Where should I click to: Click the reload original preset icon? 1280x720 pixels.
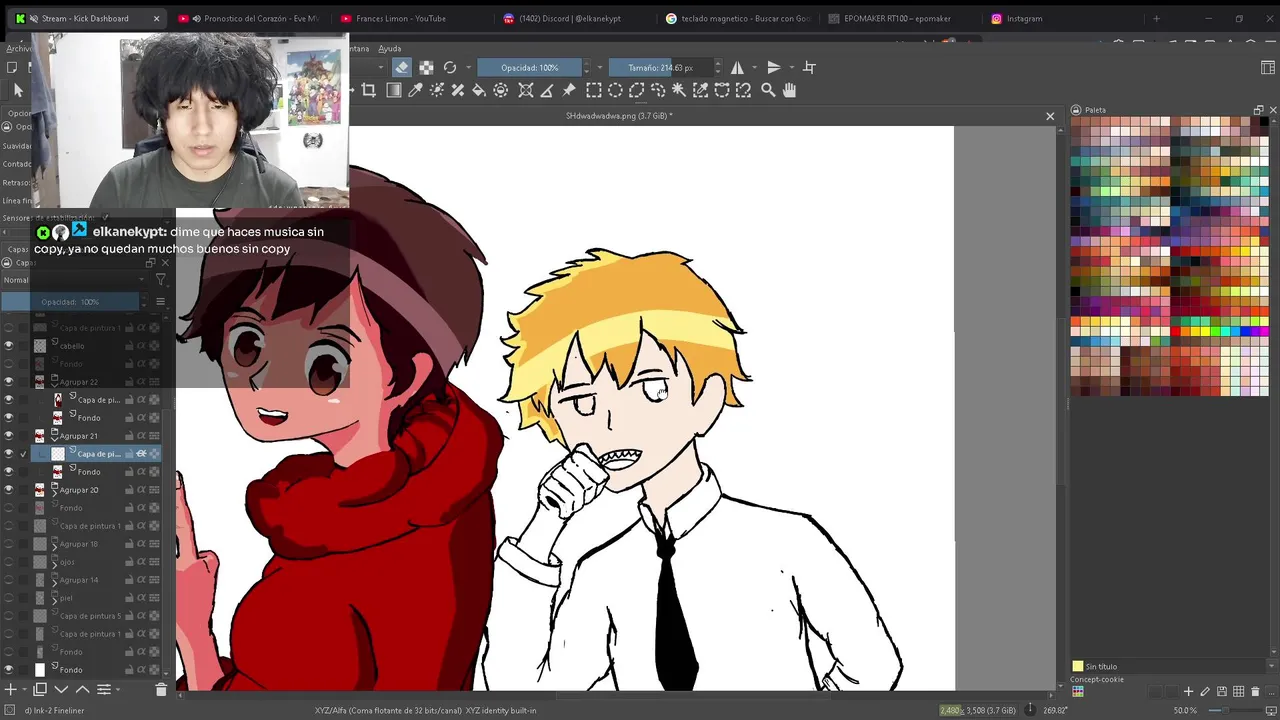(450, 67)
